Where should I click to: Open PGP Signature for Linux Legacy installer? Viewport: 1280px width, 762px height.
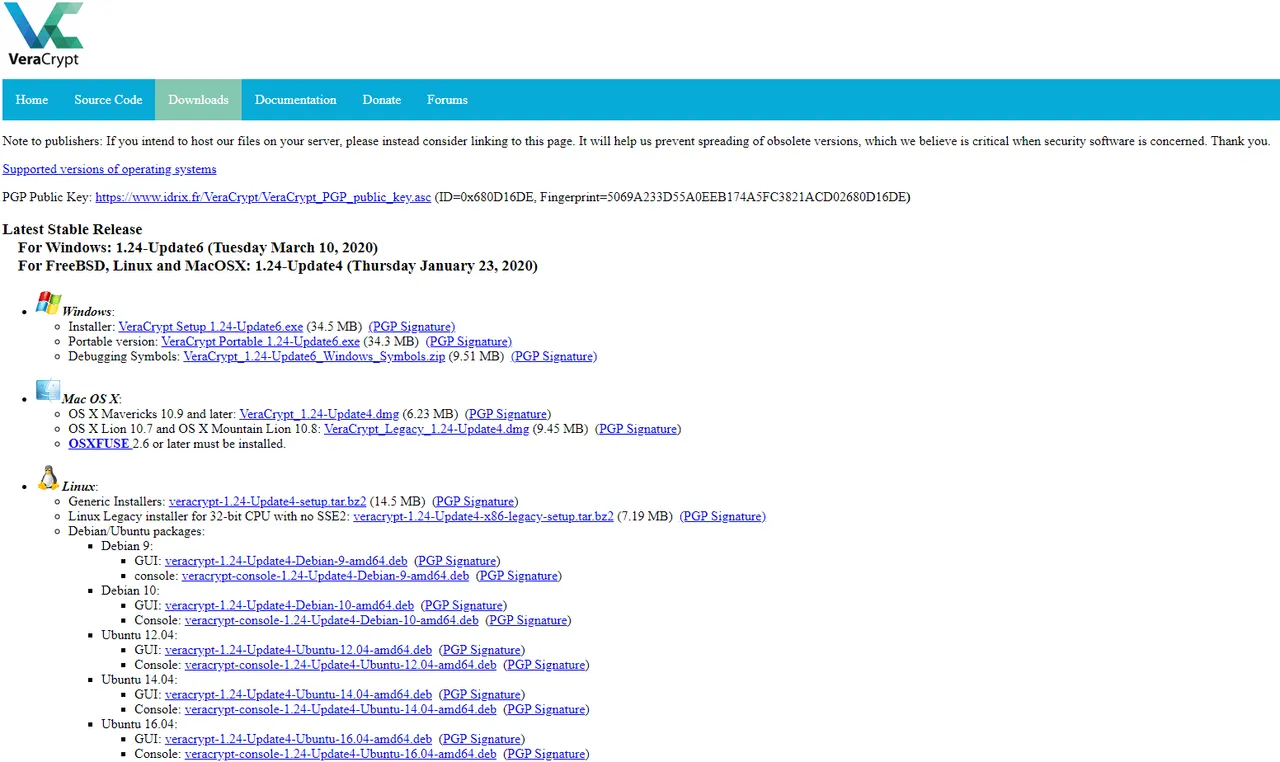click(x=723, y=516)
